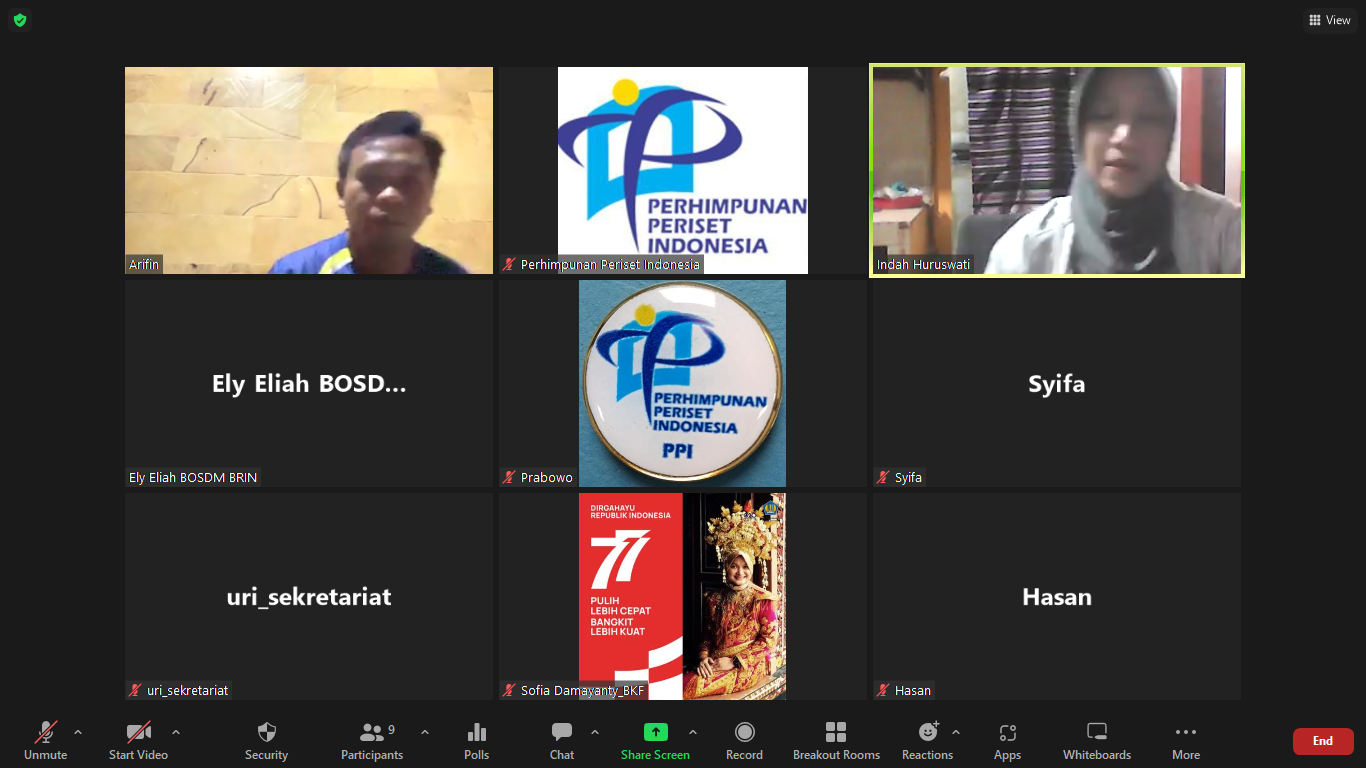
Task: Click the muted mic icon on Hasan label
Action: (884, 691)
